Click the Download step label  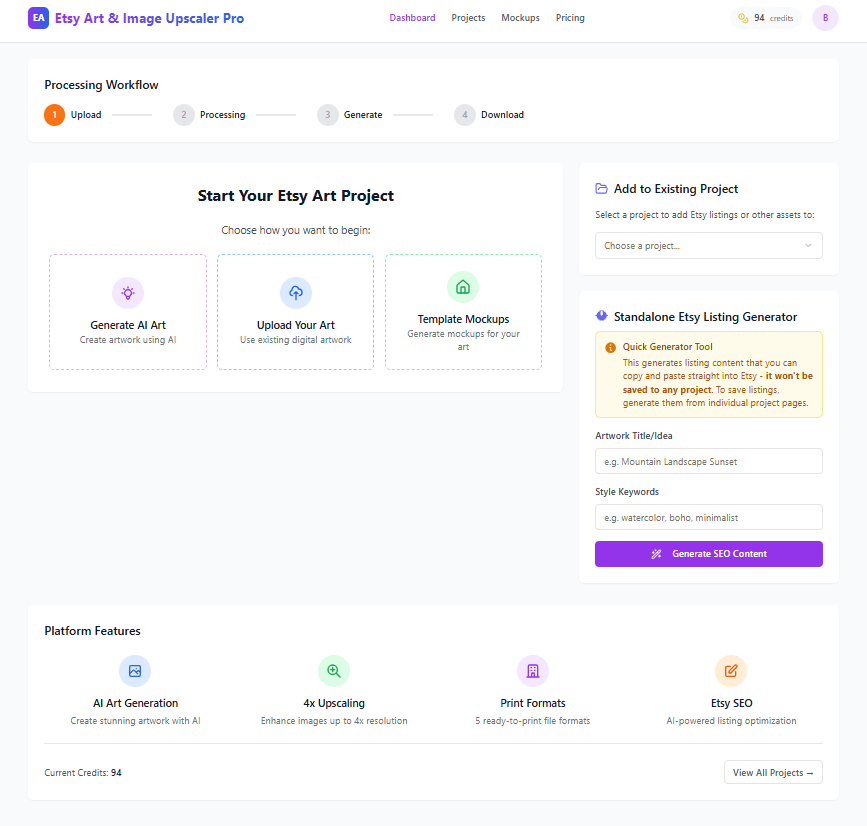click(502, 115)
